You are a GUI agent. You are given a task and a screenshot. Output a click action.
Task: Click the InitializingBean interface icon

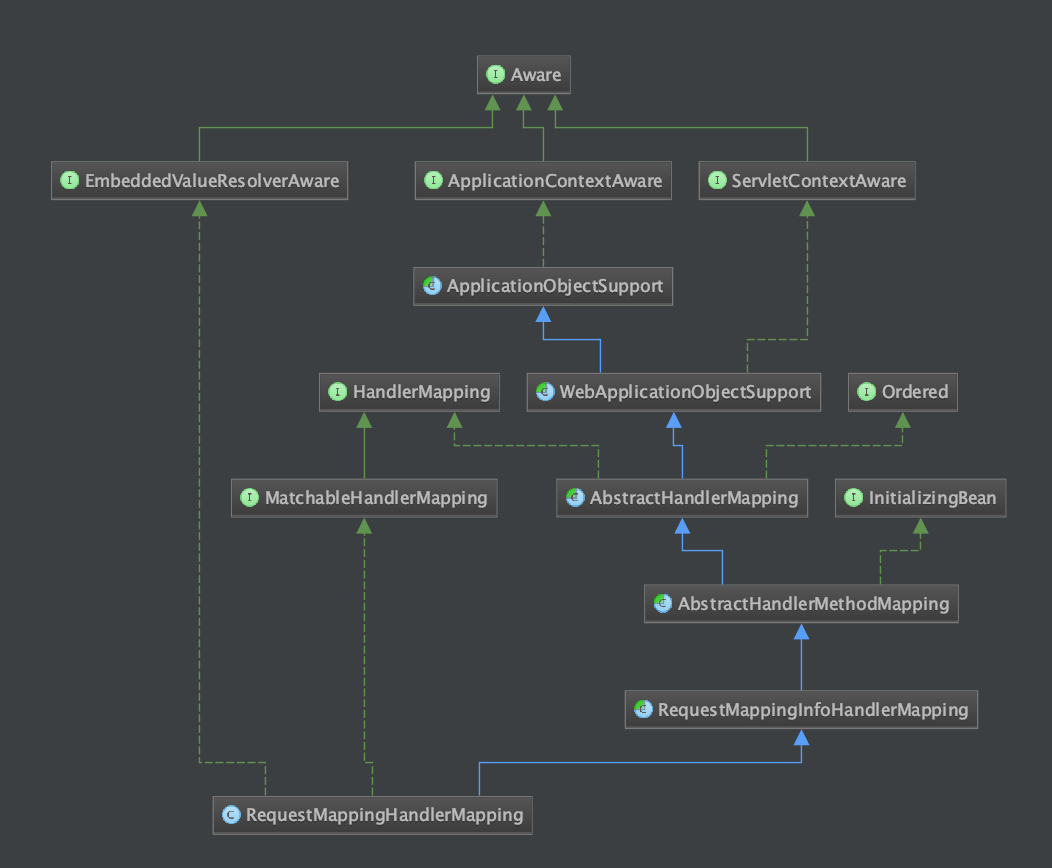pos(853,498)
